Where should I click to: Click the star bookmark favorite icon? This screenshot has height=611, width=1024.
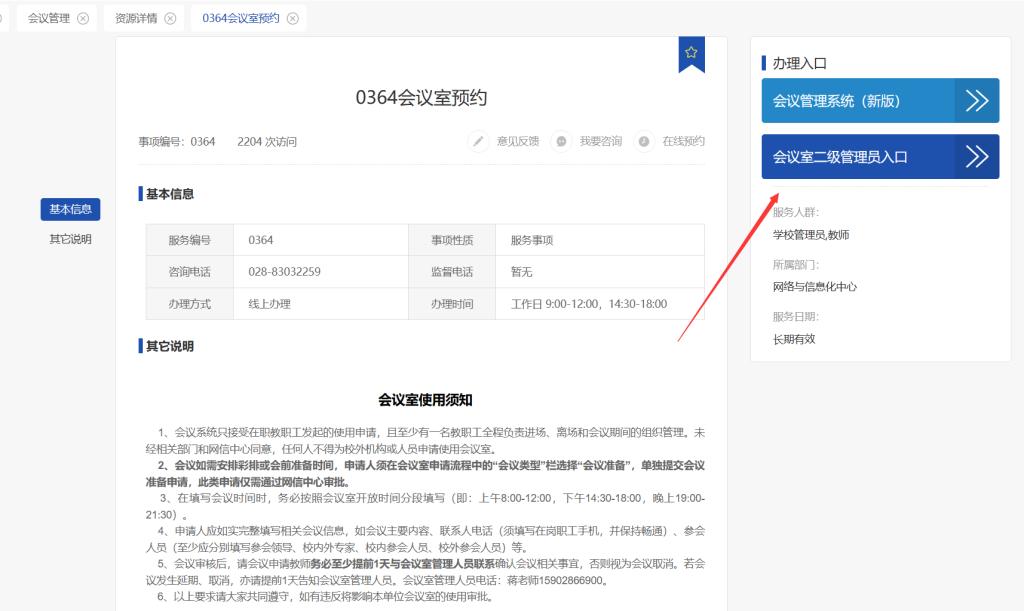[691, 53]
